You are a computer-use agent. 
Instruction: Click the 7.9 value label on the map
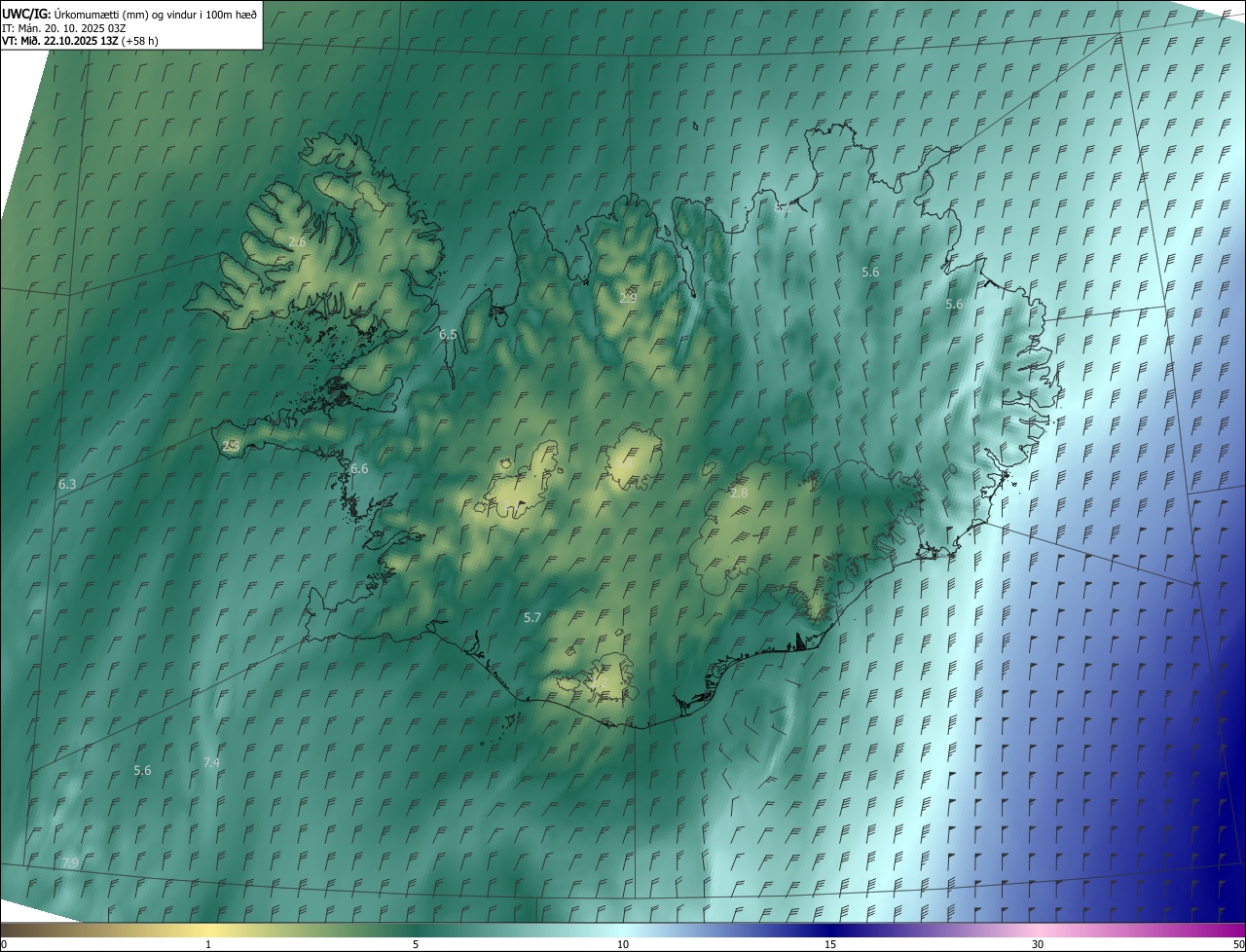pos(70,862)
